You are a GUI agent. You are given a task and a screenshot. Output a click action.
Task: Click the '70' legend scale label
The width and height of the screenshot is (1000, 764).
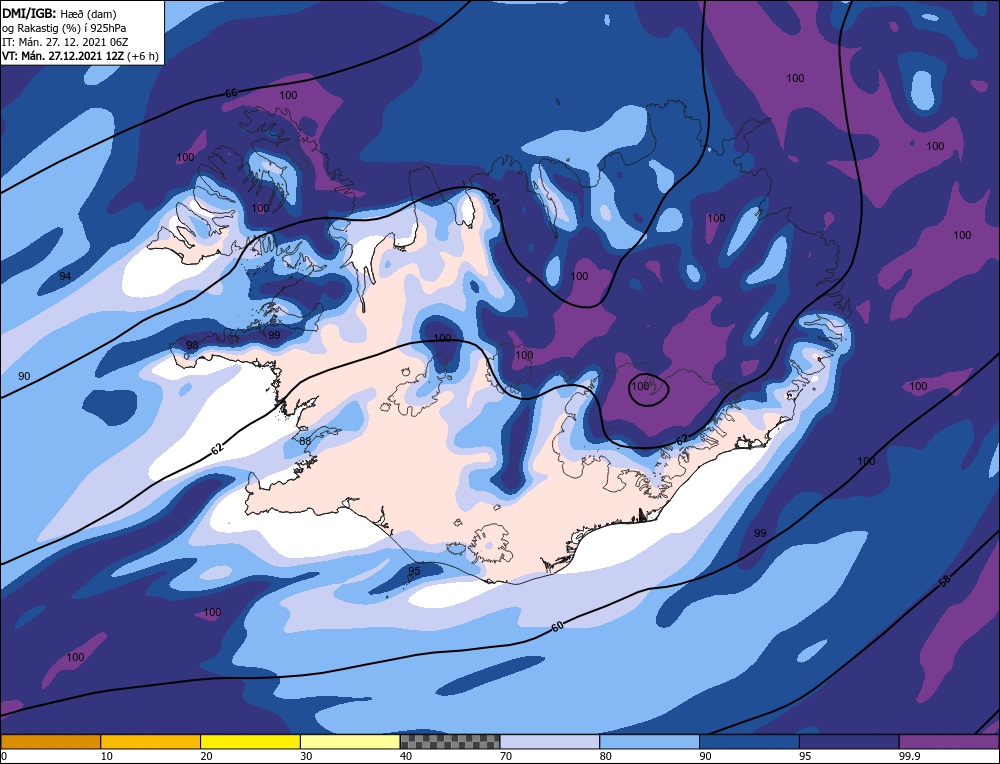506,756
